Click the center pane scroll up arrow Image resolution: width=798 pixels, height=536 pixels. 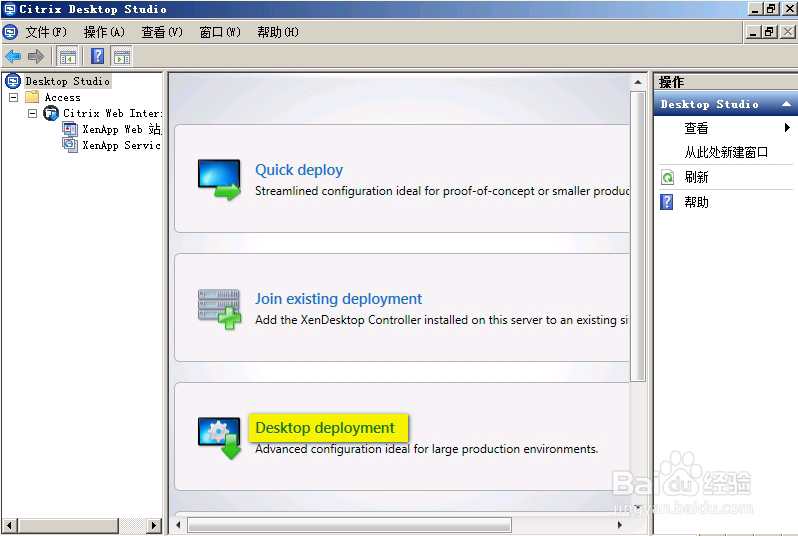coord(638,82)
